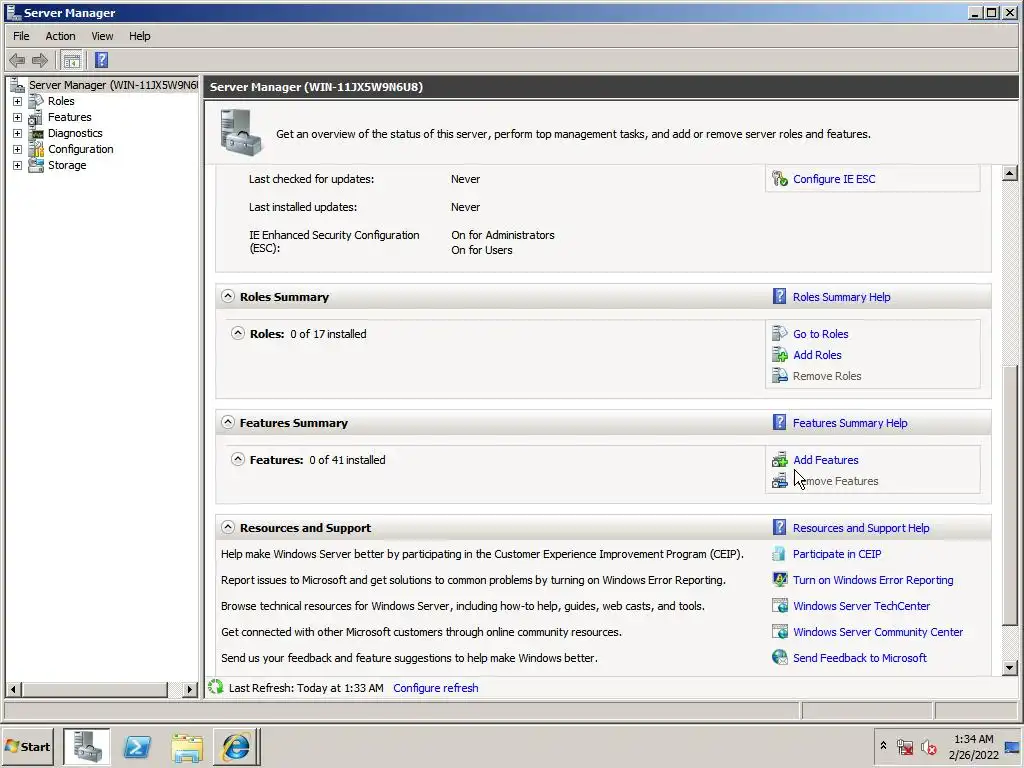The width and height of the screenshot is (1024, 768).
Task: Click the Participate in CEIP icon
Action: click(x=779, y=554)
